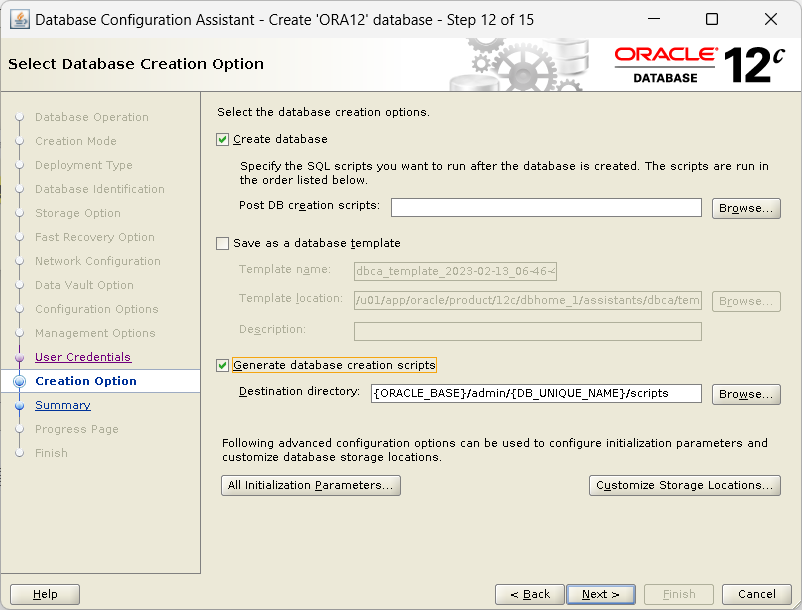Click the 'Destination directory:' label

click(x=299, y=392)
